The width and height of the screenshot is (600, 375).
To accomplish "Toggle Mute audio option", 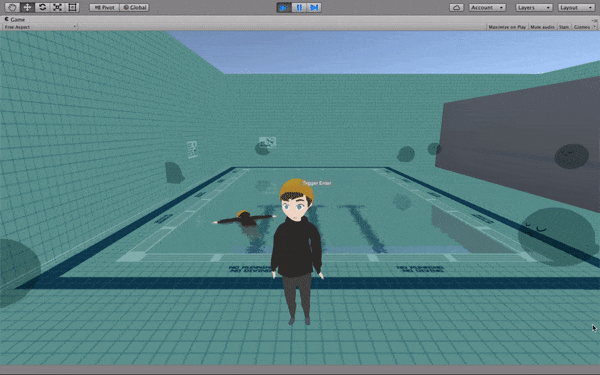I will pos(542,27).
